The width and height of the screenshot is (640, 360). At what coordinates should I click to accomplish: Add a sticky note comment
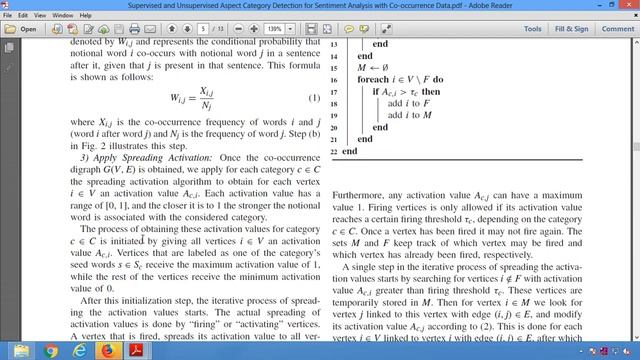(x=349, y=29)
